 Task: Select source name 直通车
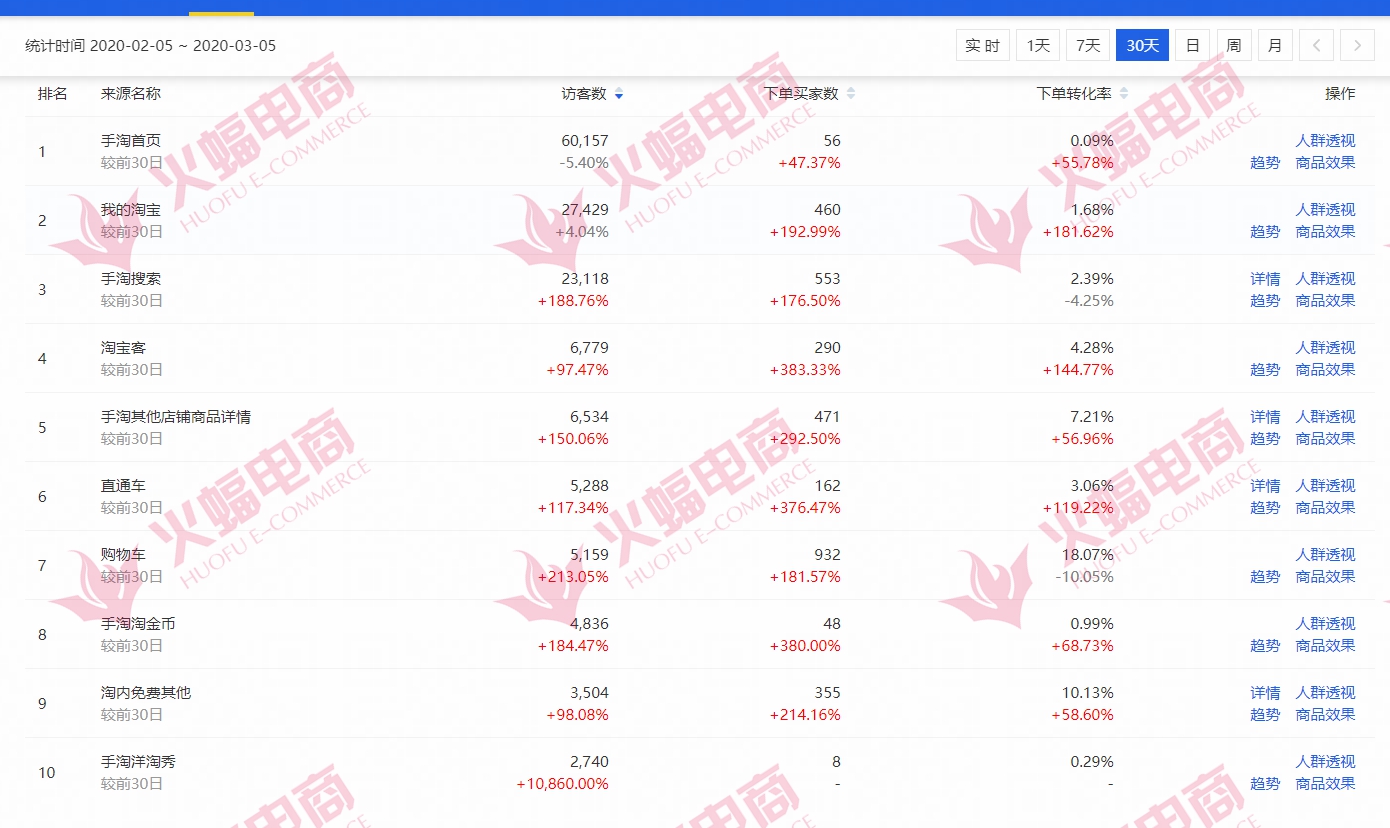(x=123, y=486)
